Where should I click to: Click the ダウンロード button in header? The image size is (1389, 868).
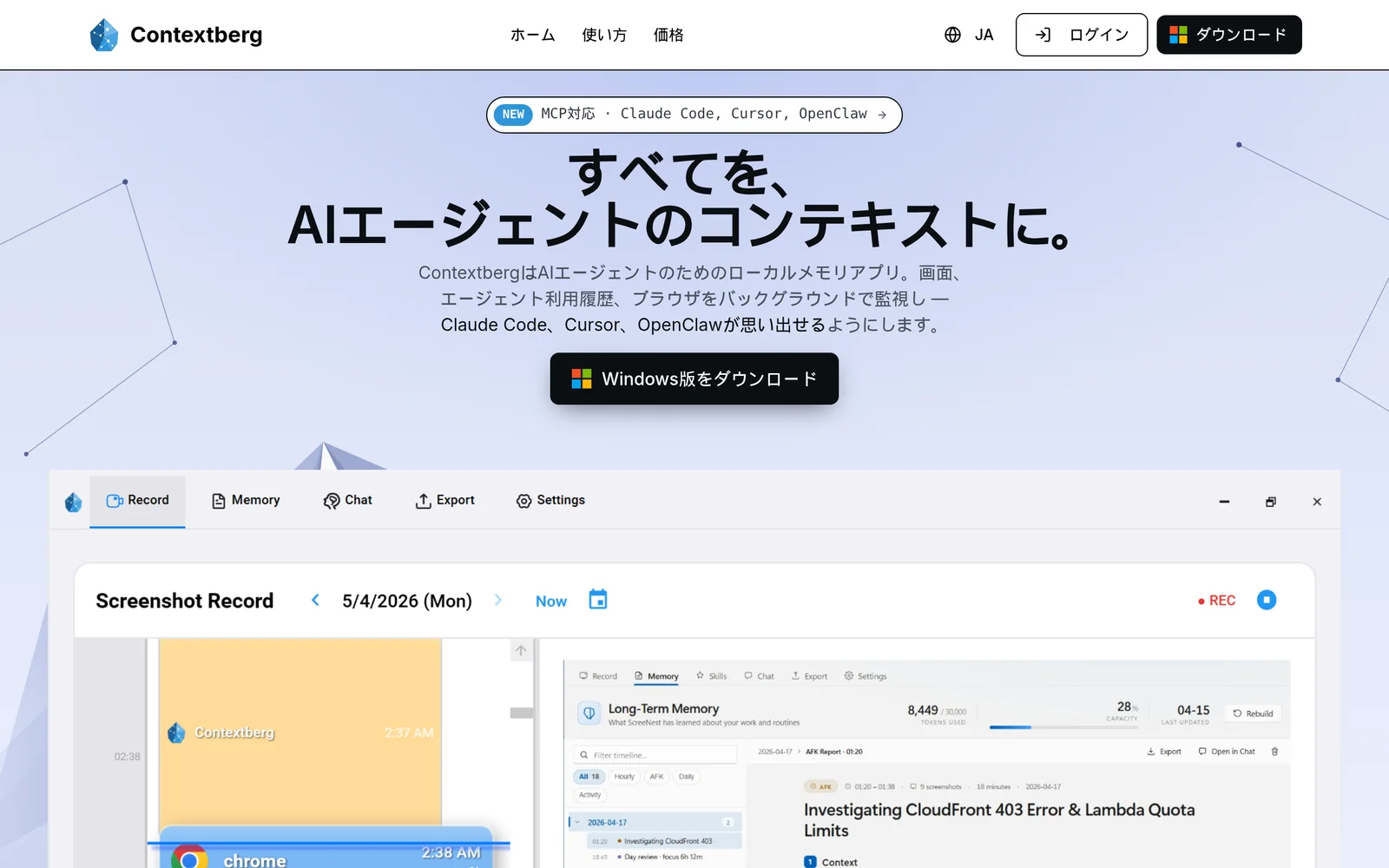1229,35
